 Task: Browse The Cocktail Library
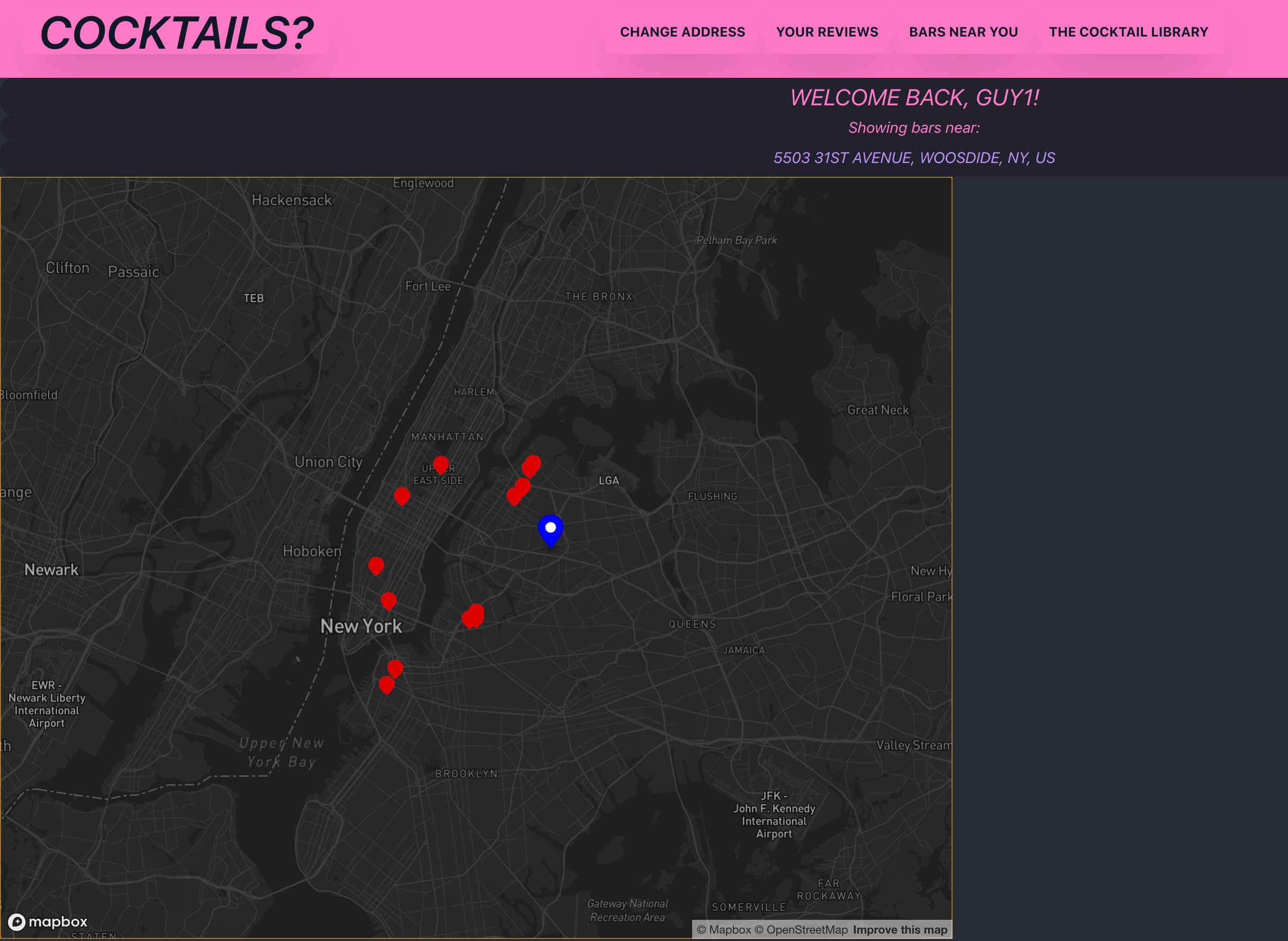tap(1128, 32)
